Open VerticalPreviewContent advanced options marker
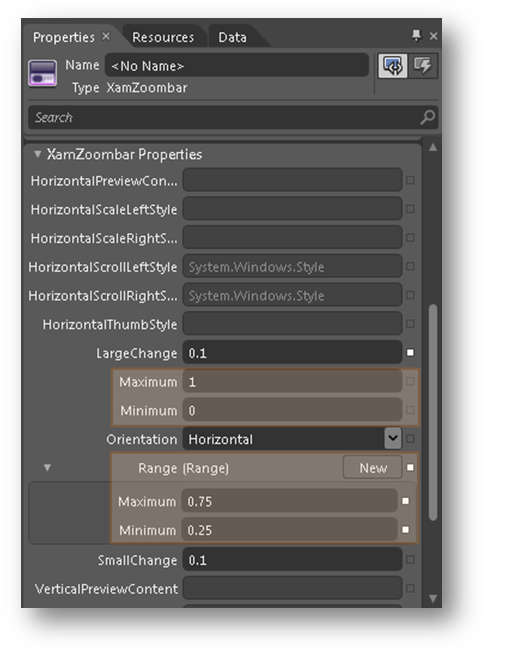 point(410,589)
